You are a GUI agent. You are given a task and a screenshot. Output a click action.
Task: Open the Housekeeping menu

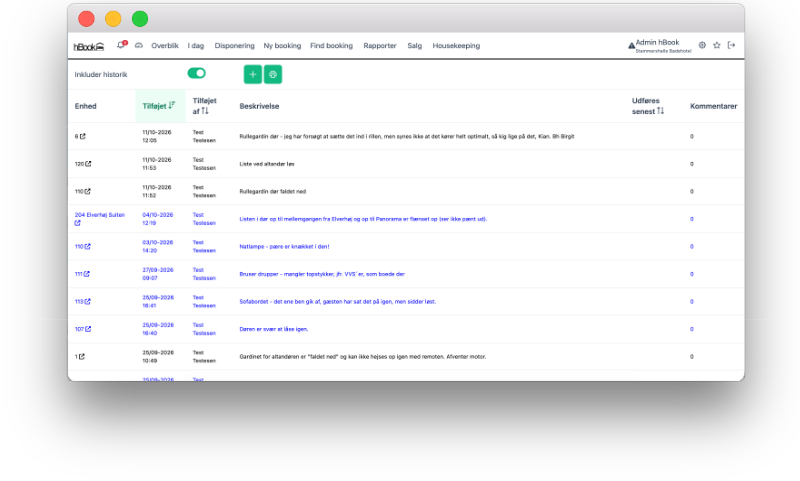point(456,45)
